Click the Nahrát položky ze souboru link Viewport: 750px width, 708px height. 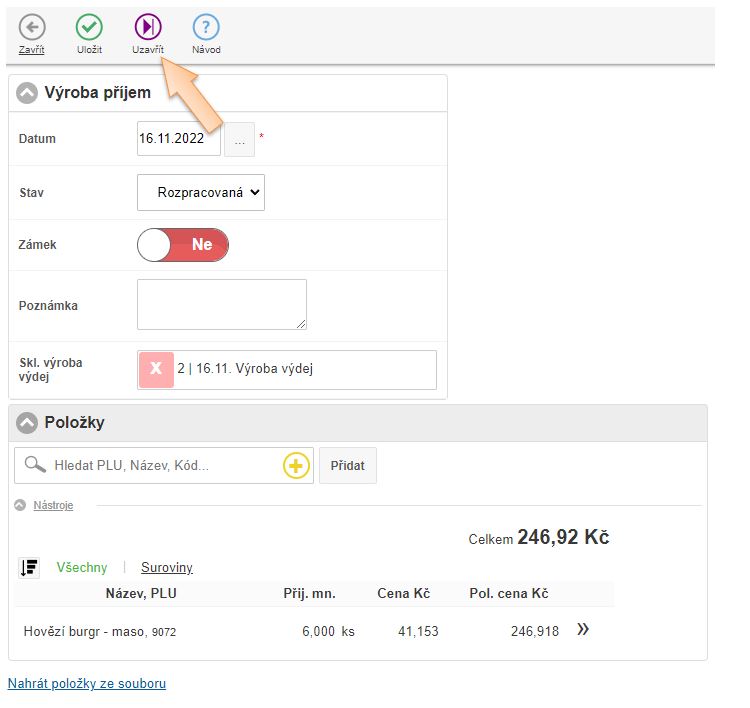coord(87,684)
